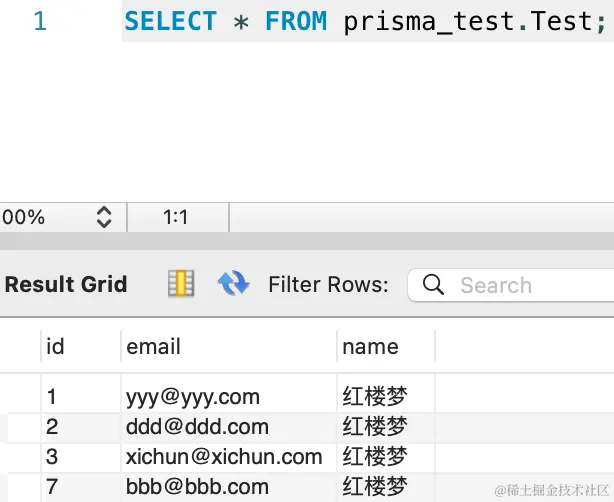Click the result grid form editor icon

point(181,283)
